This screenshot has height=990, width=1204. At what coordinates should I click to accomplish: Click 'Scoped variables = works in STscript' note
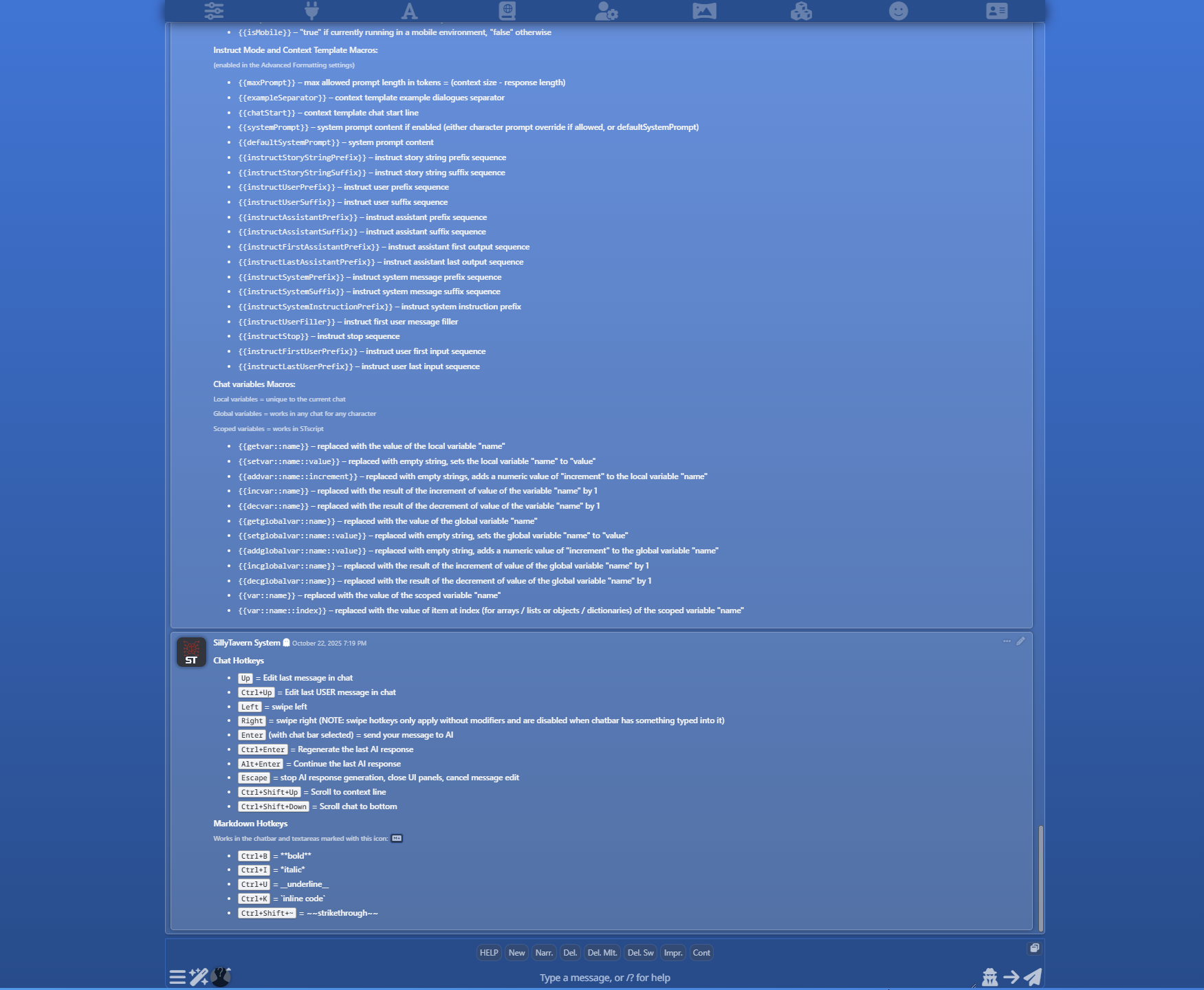tap(268, 429)
